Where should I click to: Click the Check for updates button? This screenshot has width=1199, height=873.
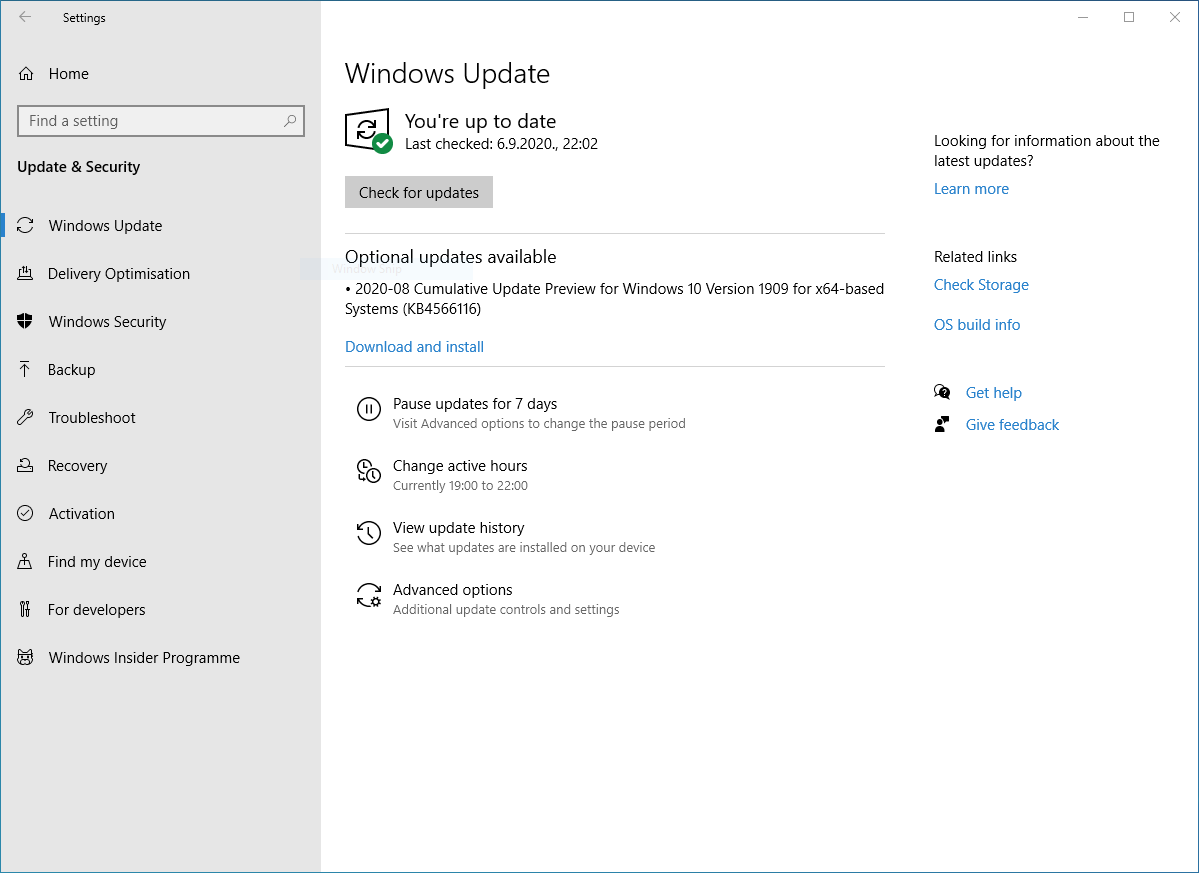pyautogui.click(x=419, y=193)
